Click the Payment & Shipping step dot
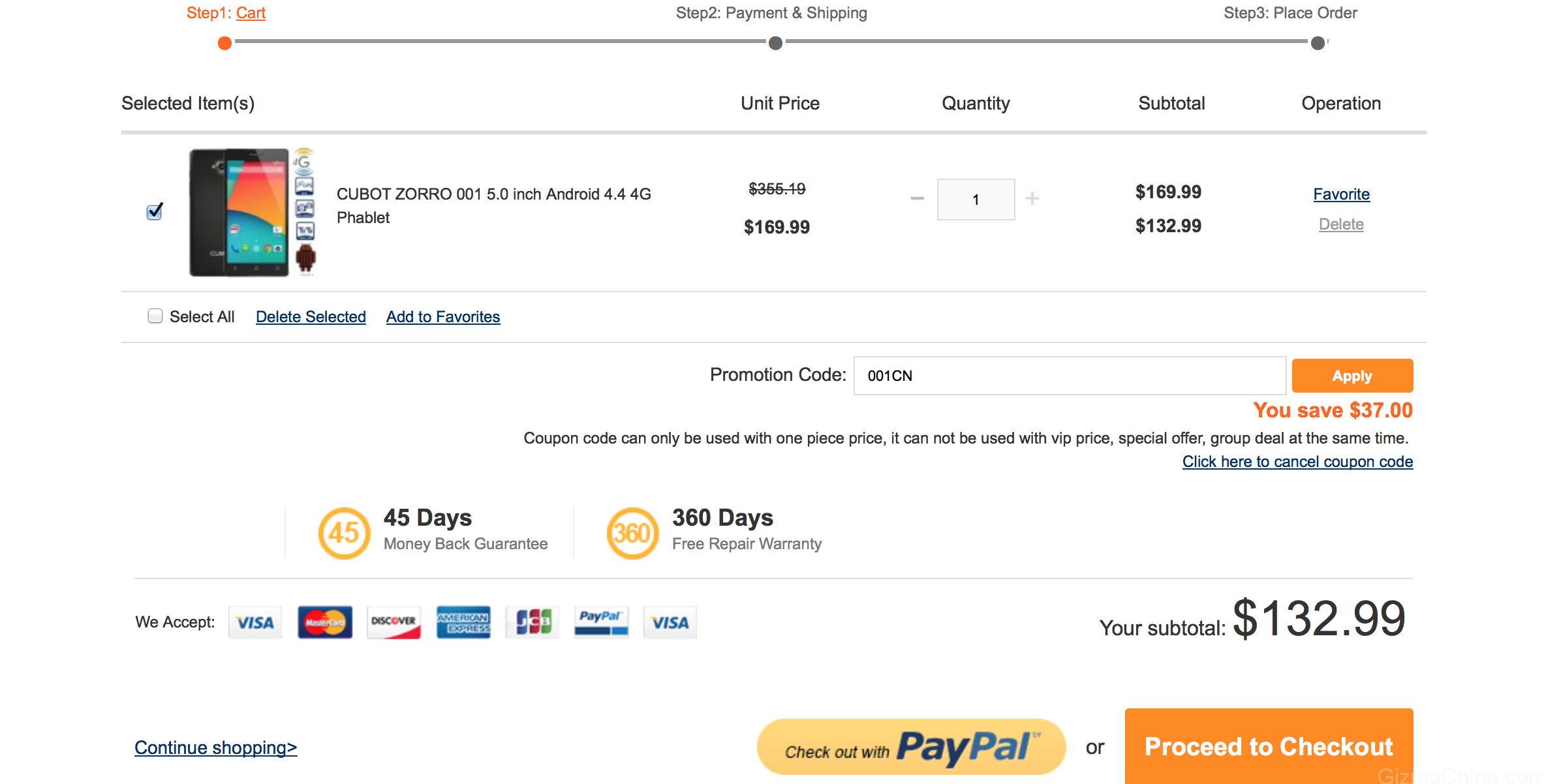The height and width of the screenshot is (784, 1544). [775, 43]
